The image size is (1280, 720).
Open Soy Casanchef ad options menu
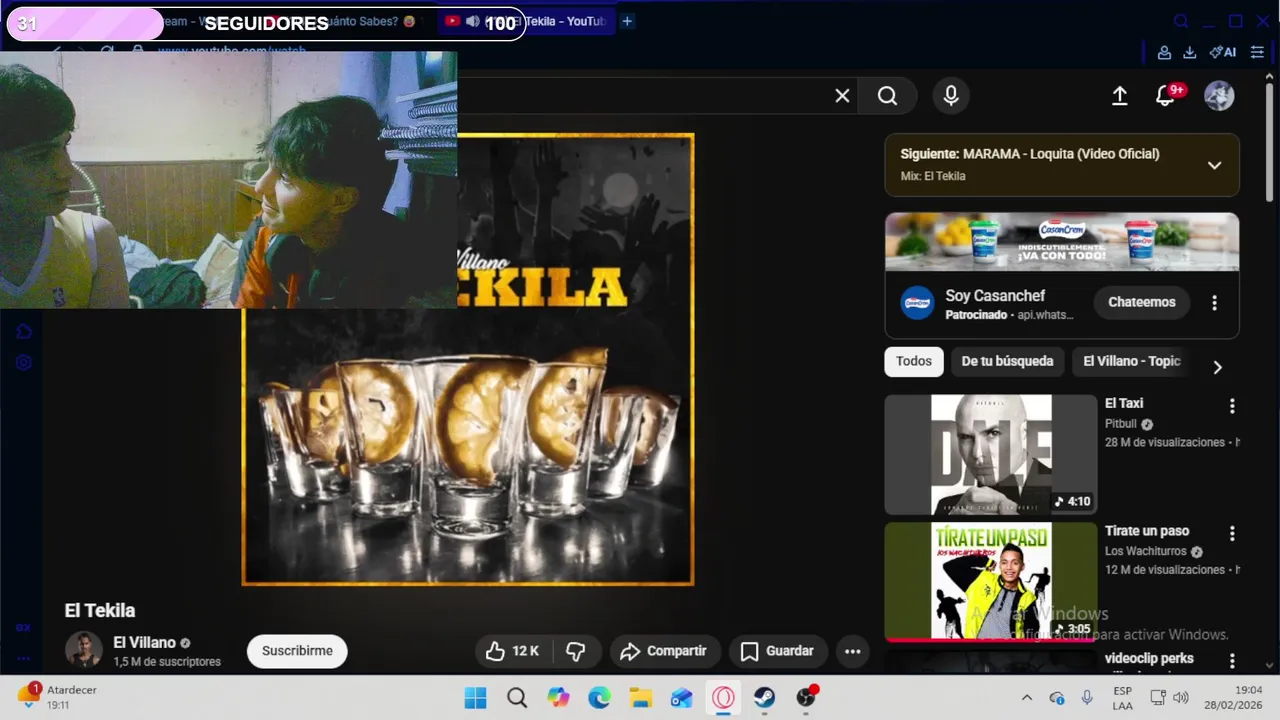click(x=1214, y=302)
